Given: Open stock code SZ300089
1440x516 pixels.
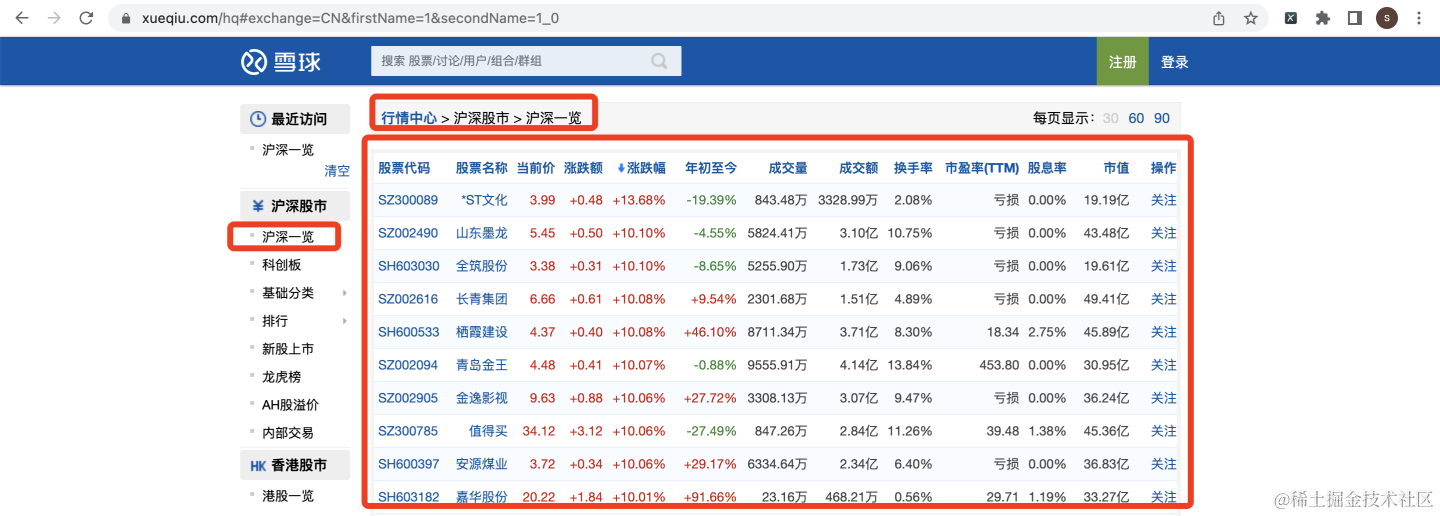Looking at the screenshot, I should coord(408,200).
